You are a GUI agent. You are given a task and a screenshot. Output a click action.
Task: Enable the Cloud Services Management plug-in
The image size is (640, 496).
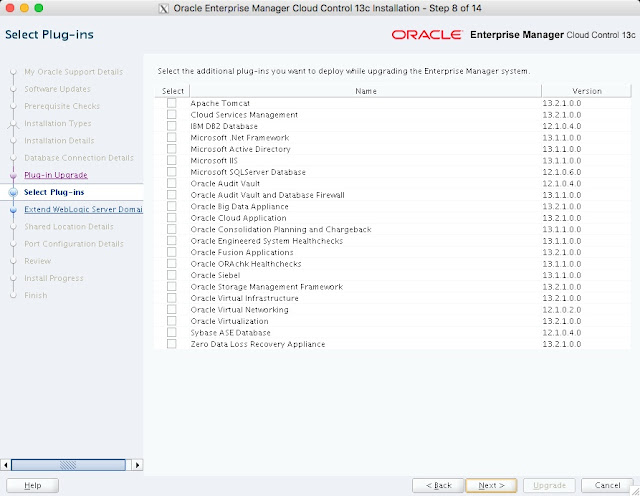[x=171, y=114]
